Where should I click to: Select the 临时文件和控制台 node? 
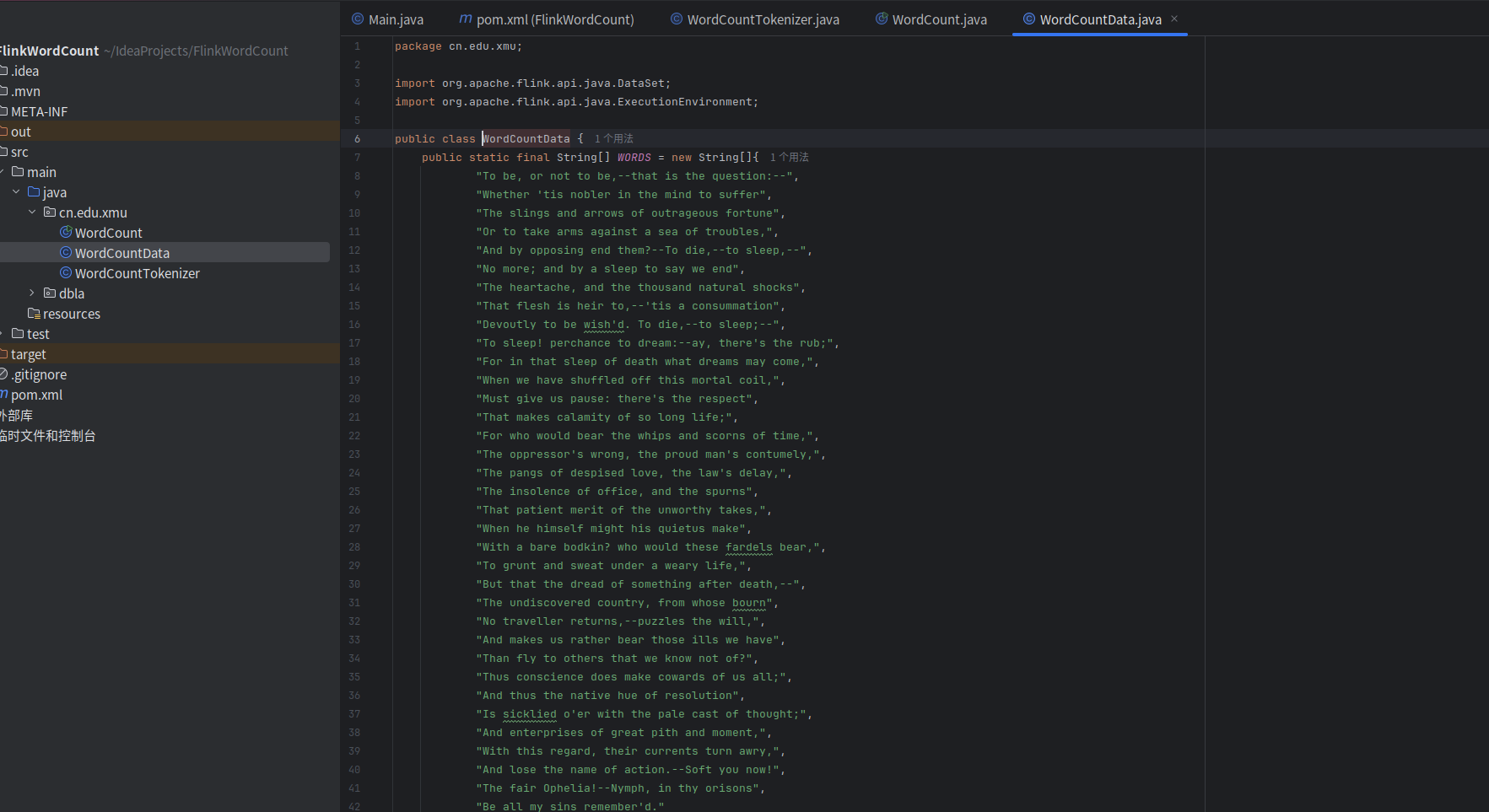click(48, 435)
